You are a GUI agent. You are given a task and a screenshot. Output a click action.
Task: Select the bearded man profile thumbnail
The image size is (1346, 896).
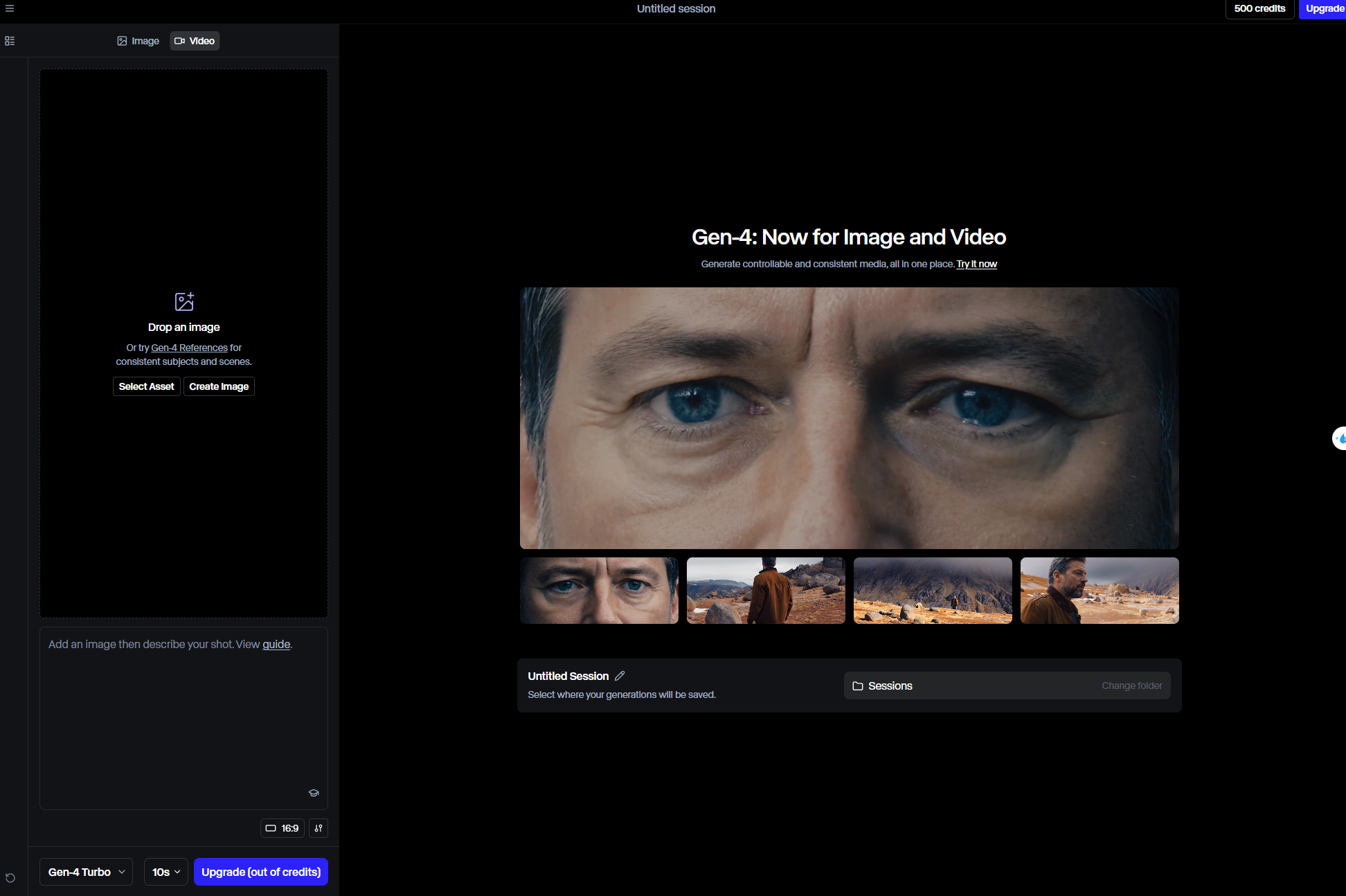[x=1100, y=591]
